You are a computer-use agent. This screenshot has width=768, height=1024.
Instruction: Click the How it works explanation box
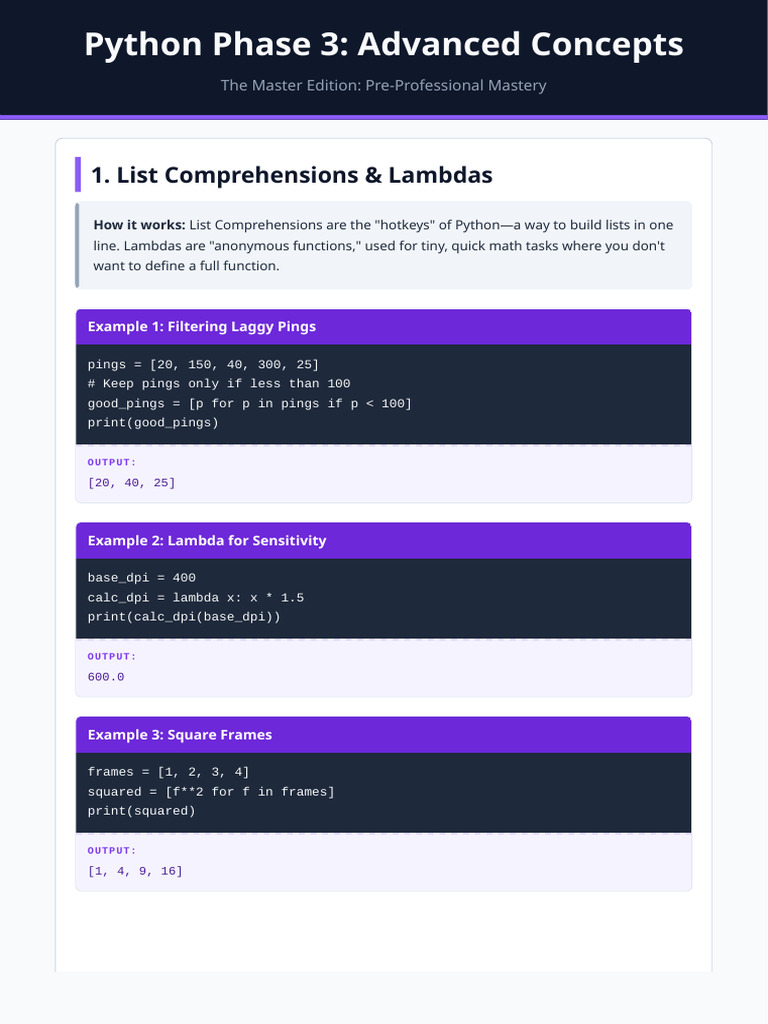coord(383,246)
